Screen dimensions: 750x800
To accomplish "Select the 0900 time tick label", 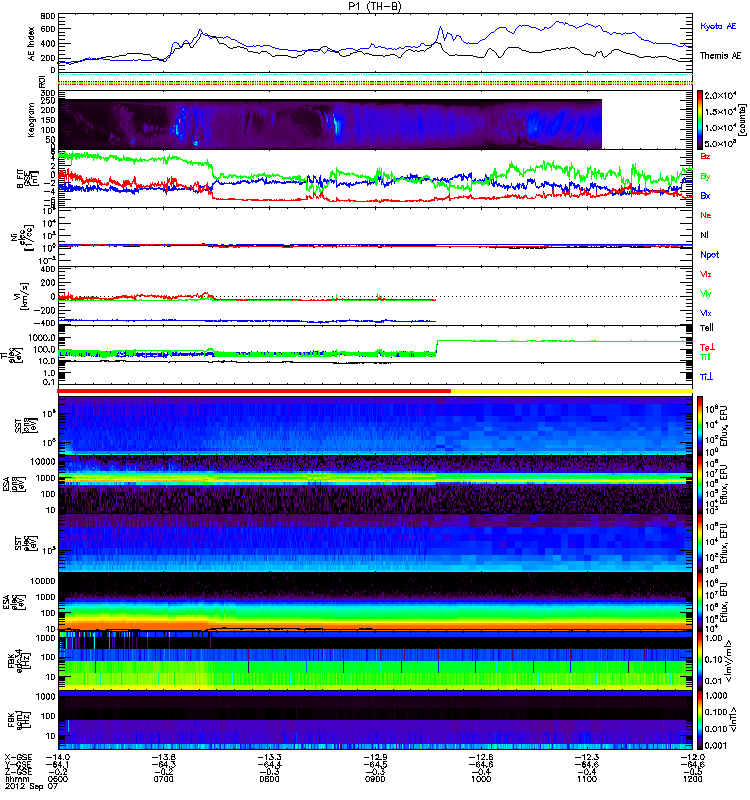I will click(375, 779).
